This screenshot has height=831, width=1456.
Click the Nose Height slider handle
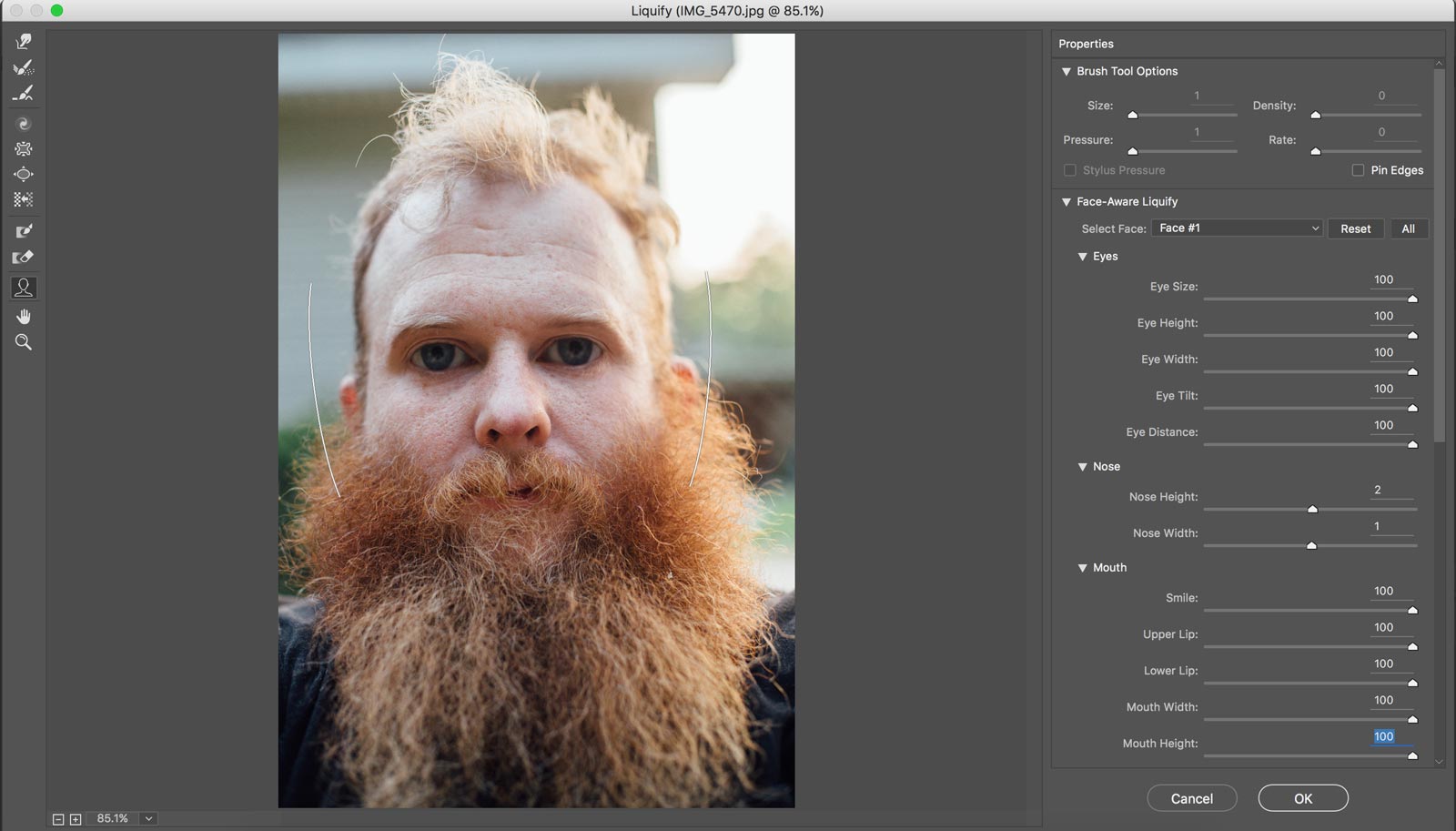coord(1312,509)
